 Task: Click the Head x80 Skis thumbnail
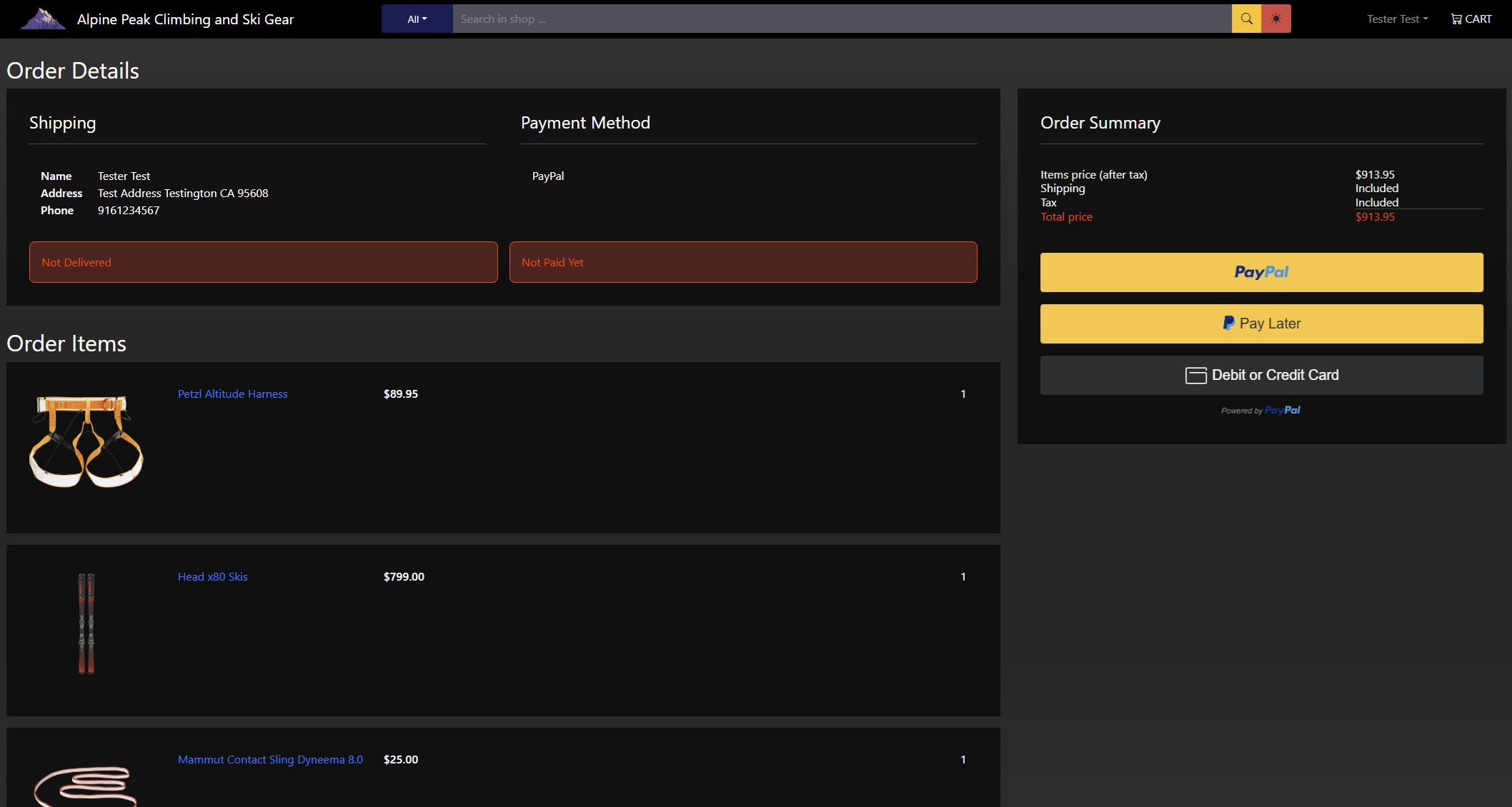[86, 623]
